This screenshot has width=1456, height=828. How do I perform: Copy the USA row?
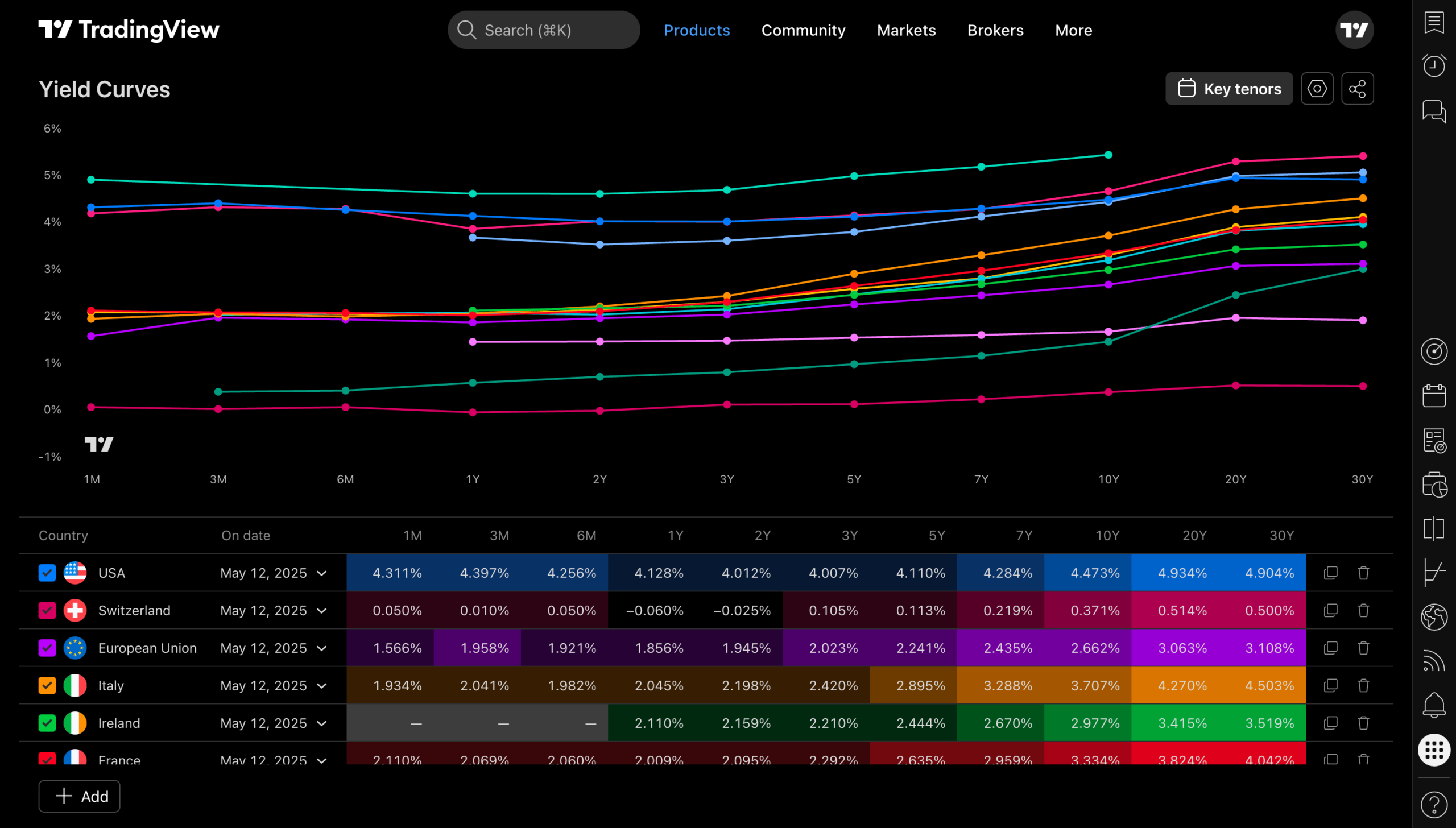tap(1331, 573)
